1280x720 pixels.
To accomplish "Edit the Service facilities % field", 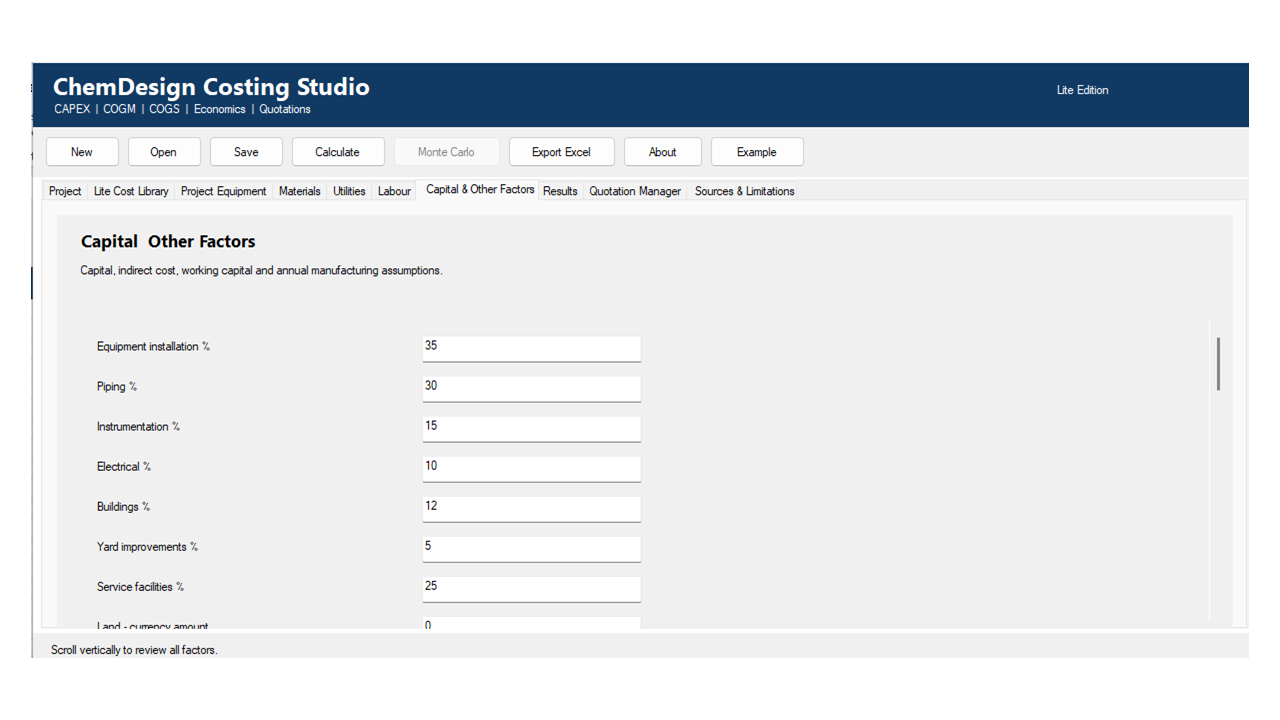I will click(x=531, y=588).
